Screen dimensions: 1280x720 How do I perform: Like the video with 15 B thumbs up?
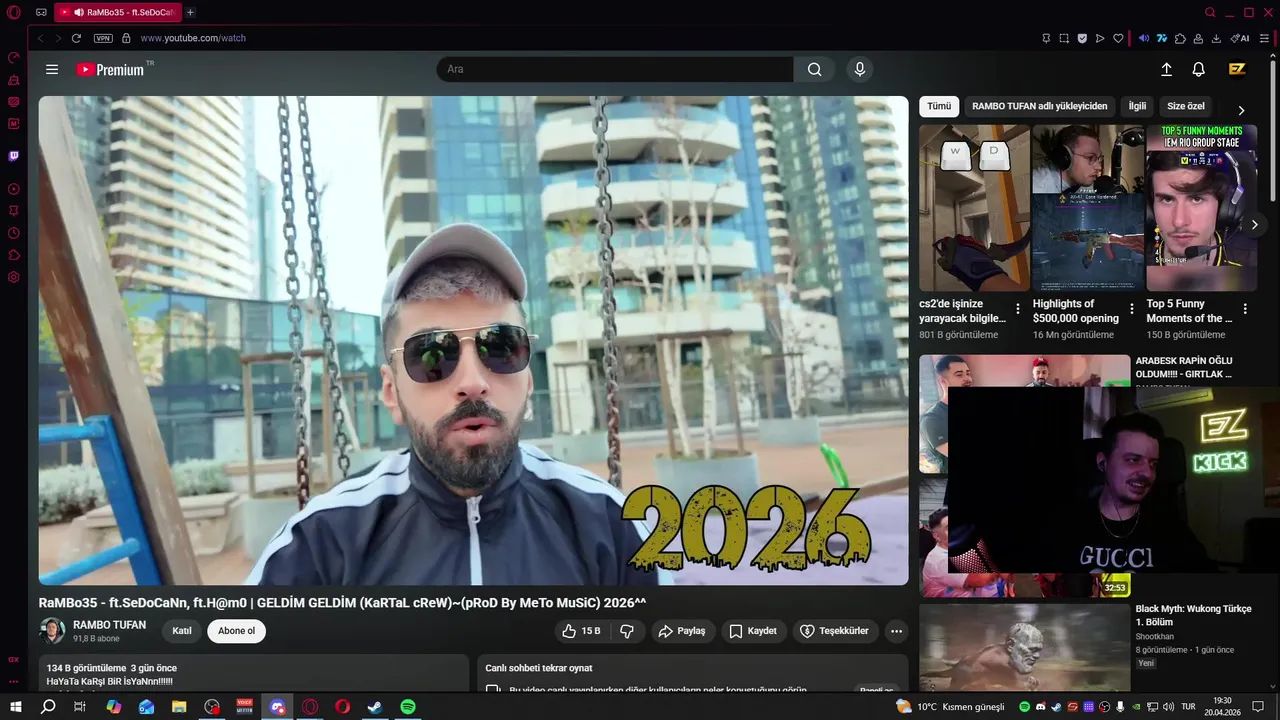click(581, 631)
